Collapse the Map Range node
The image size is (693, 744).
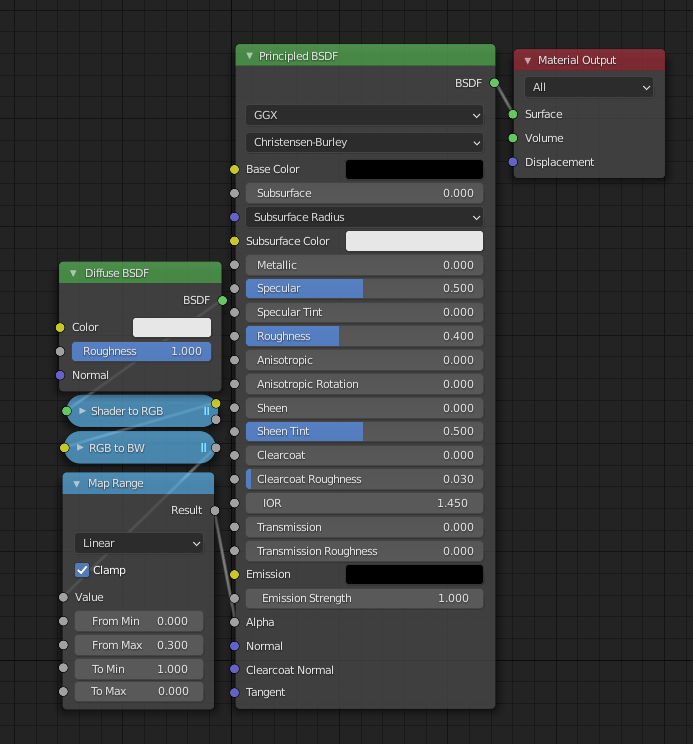(76, 484)
